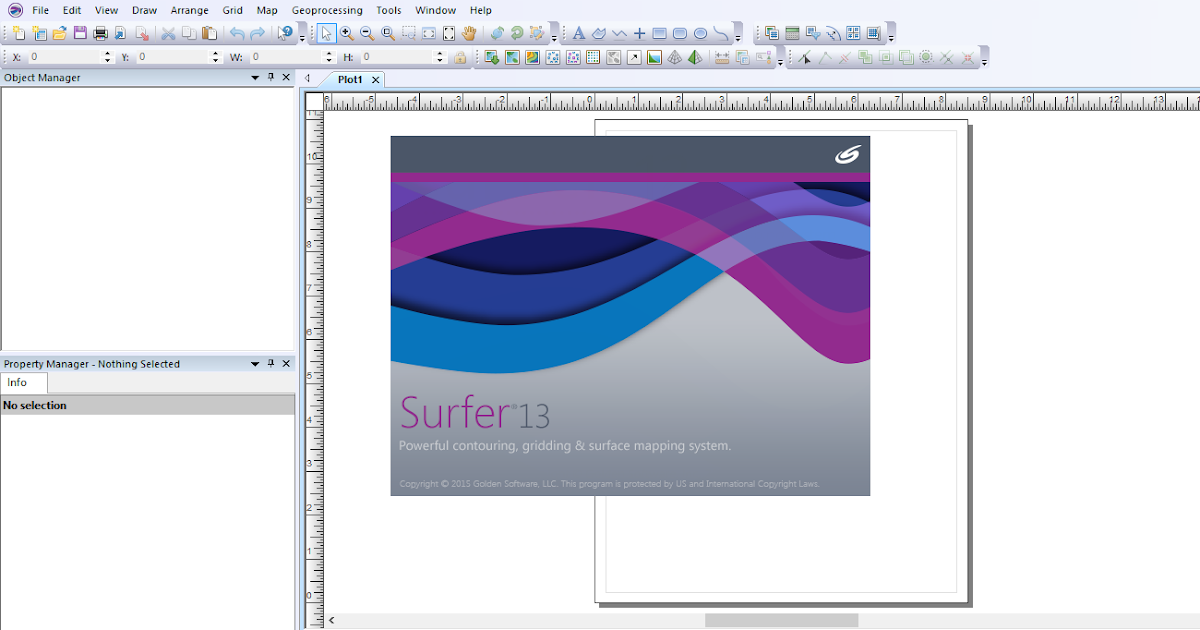Viewport: 1200px width, 630px height.
Task: Click the tab scroll left arrow
Action: (308, 78)
